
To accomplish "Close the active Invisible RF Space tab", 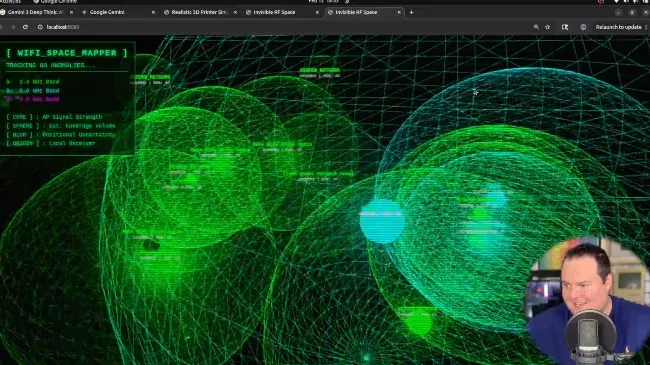I will (399, 12).
